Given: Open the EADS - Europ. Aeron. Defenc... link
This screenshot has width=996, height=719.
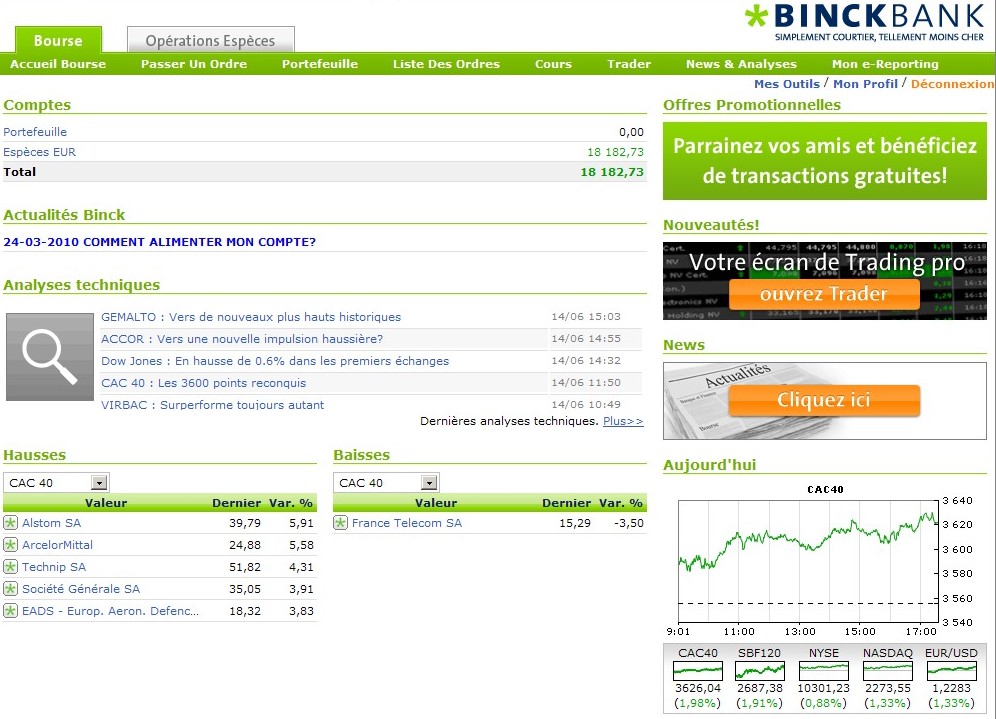Looking at the screenshot, I should tap(111, 611).
